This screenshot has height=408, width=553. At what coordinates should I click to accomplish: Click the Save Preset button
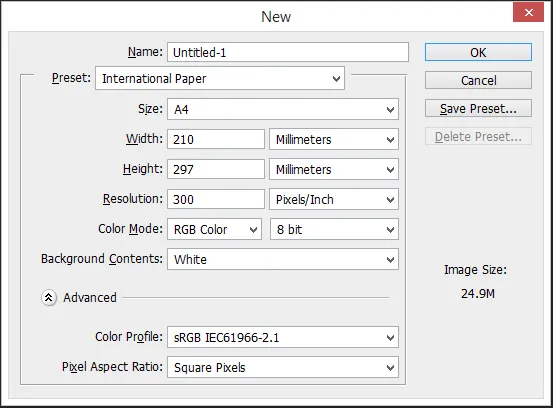[x=478, y=108]
